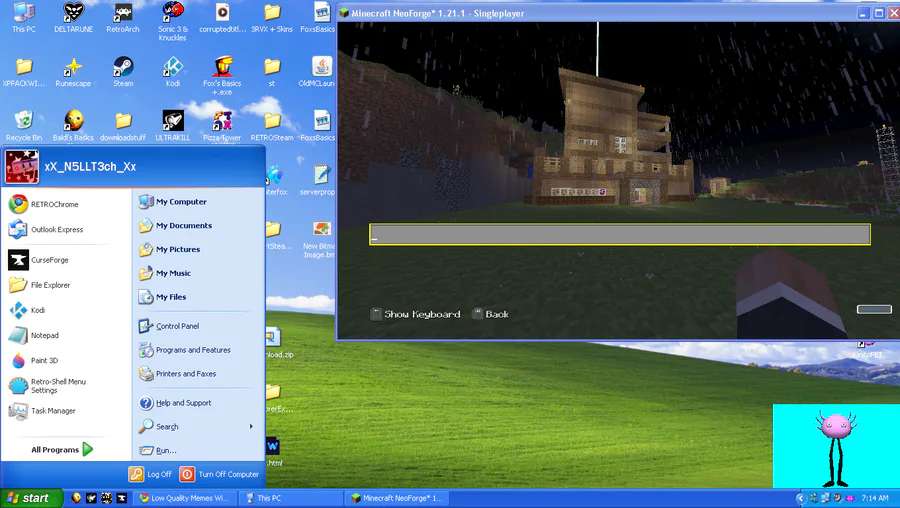Switch to This PC taskbar button
Screen dimensions: 900x508
point(291,498)
